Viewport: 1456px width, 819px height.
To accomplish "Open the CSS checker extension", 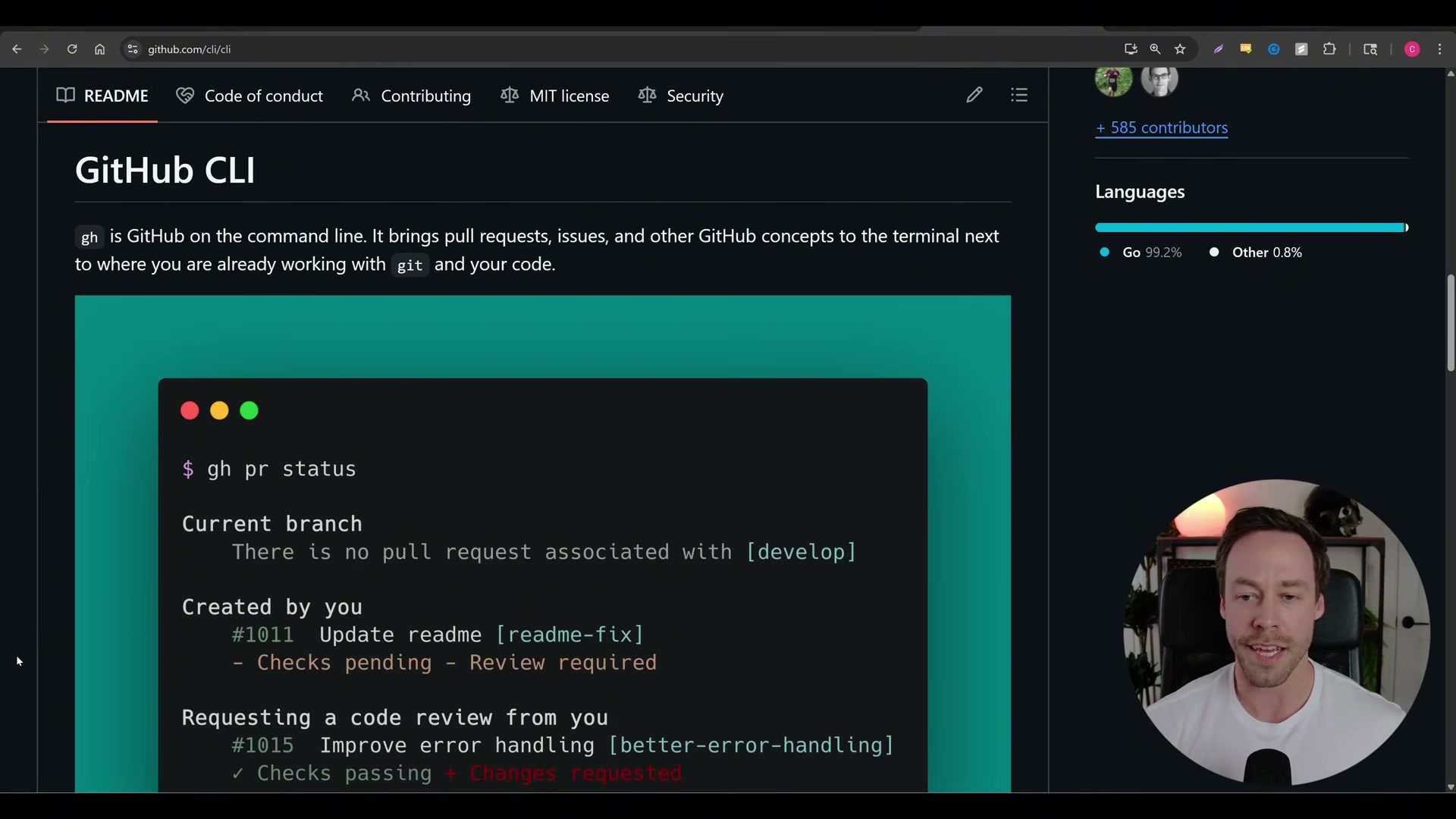I will (x=1246, y=49).
